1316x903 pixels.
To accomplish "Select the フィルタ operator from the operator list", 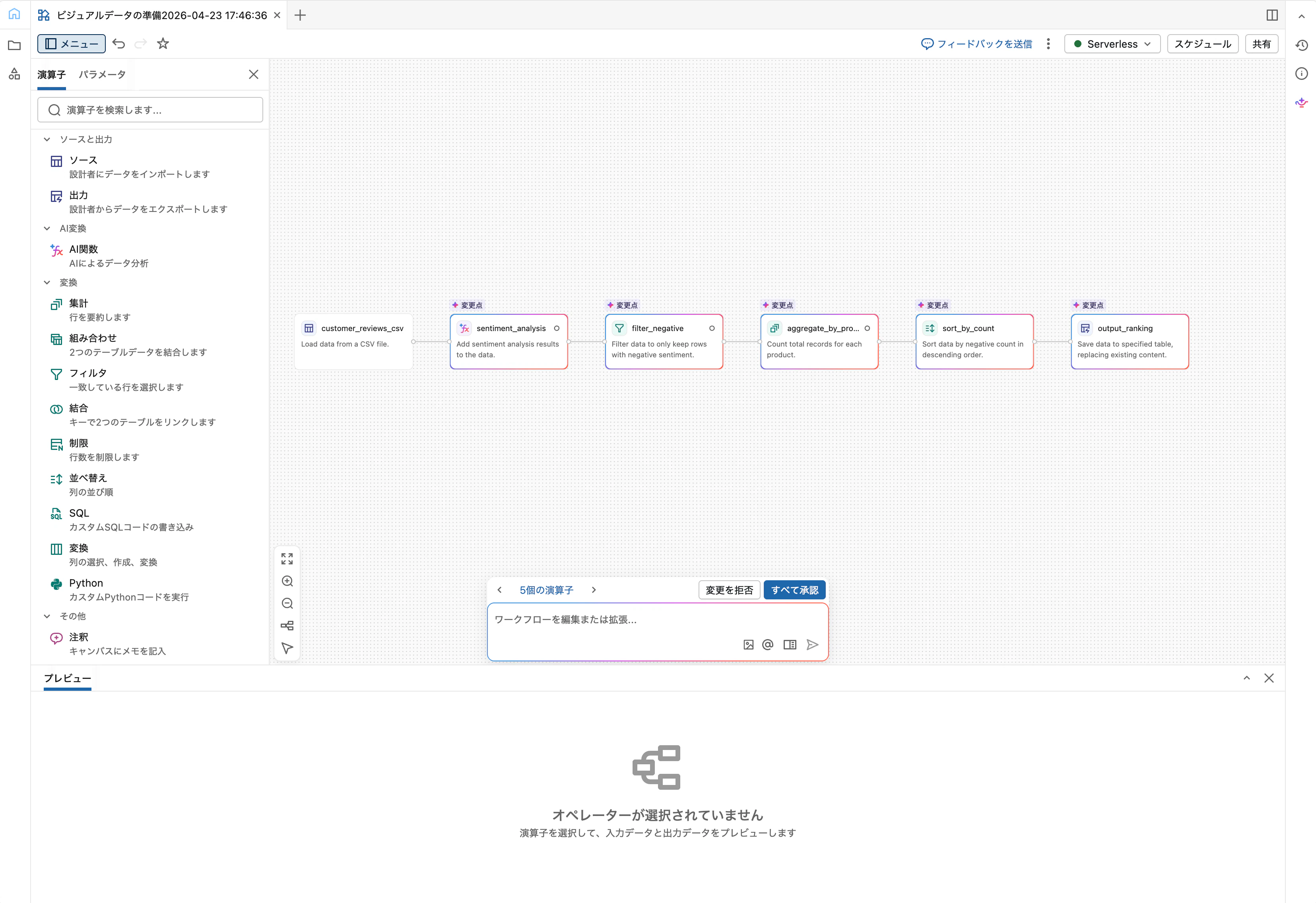I will click(87, 372).
